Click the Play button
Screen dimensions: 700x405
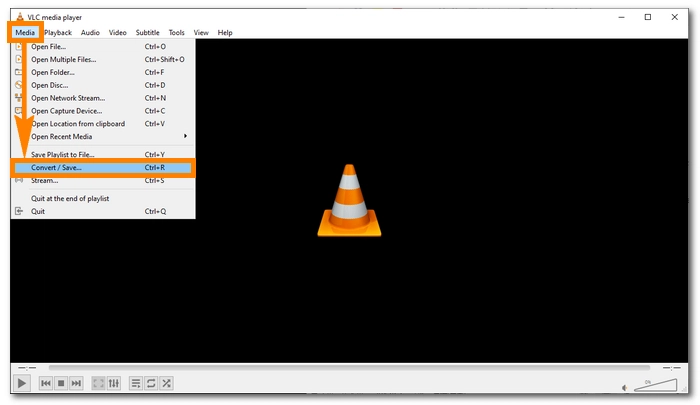[x=21, y=383]
